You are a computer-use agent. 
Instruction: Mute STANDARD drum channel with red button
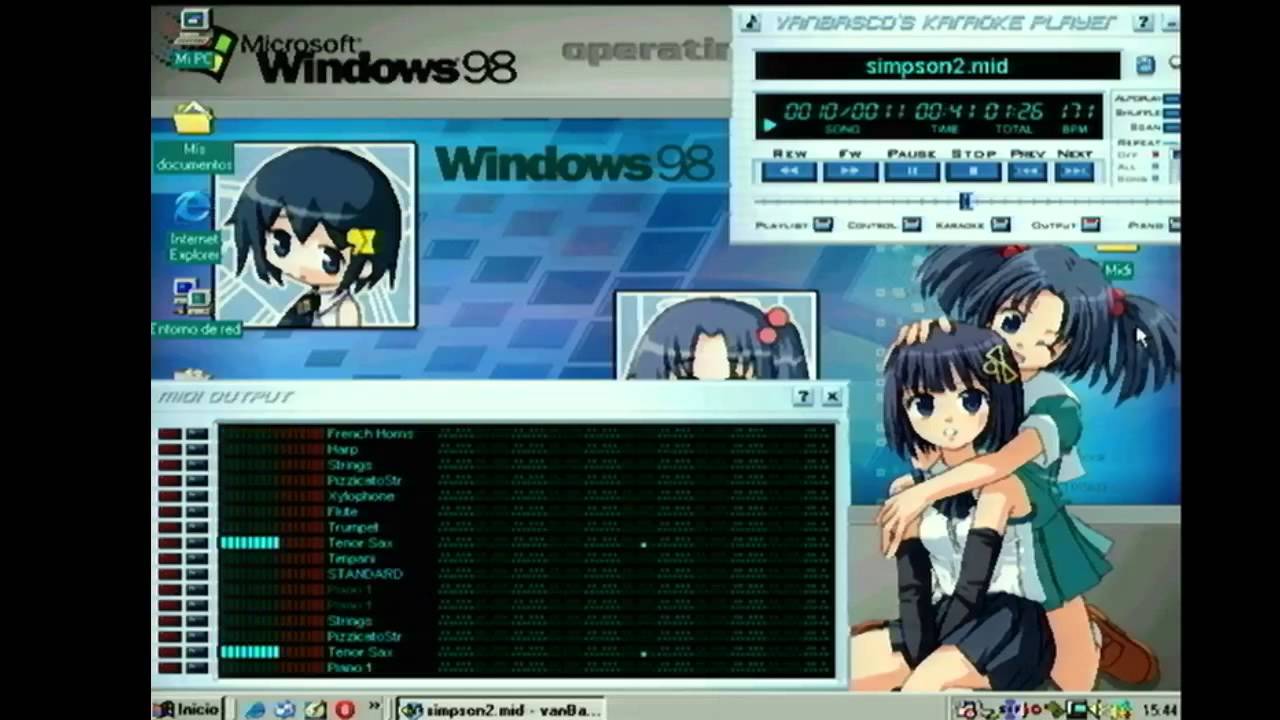coord(170,574)
